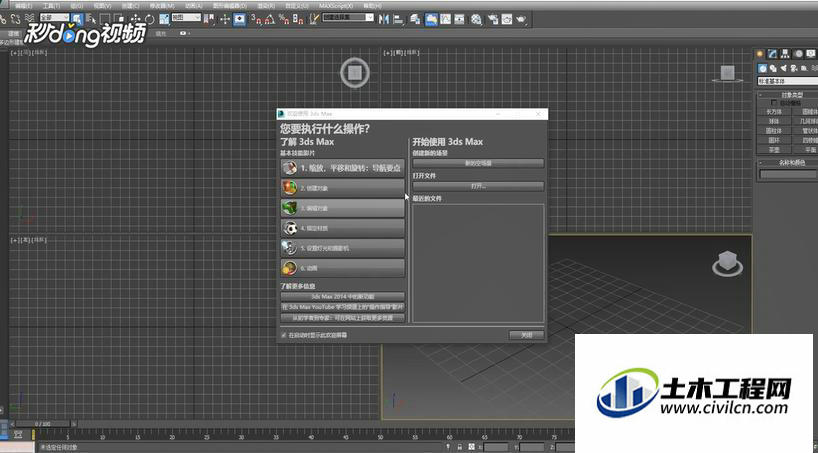Click the Bind to Space Warp icon

pos(30,19)
